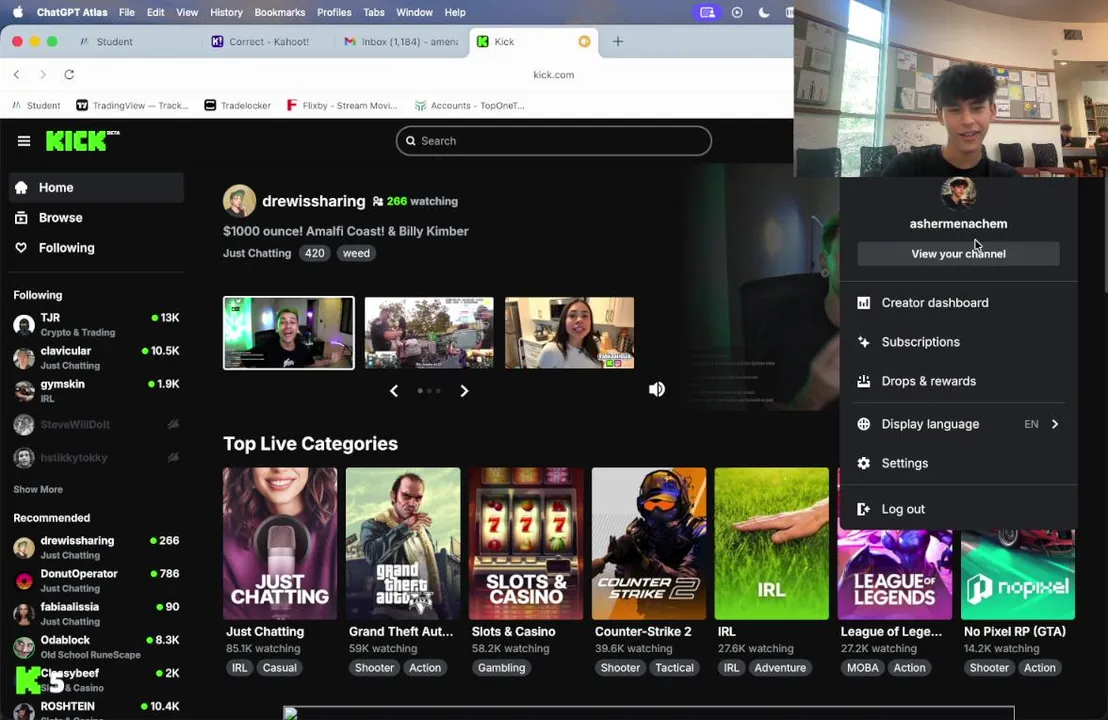The width and height of the screenshot is (1108, 720).
Task: Open clavicular's channel in sidebar
Action: [96, 358]
